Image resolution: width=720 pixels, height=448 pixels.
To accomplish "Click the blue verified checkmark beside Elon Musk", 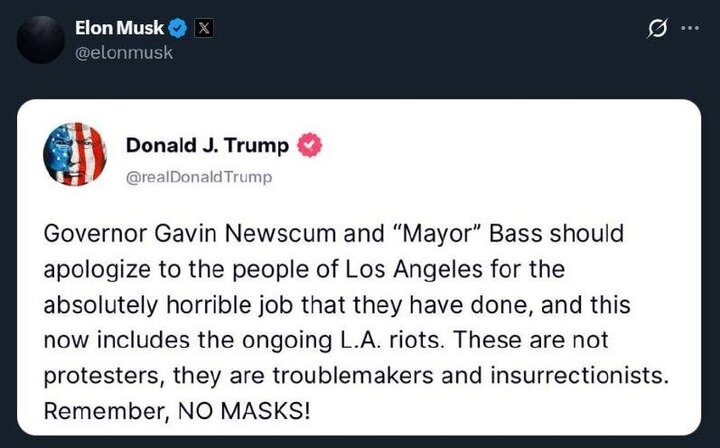I will [x=177, y=29].
